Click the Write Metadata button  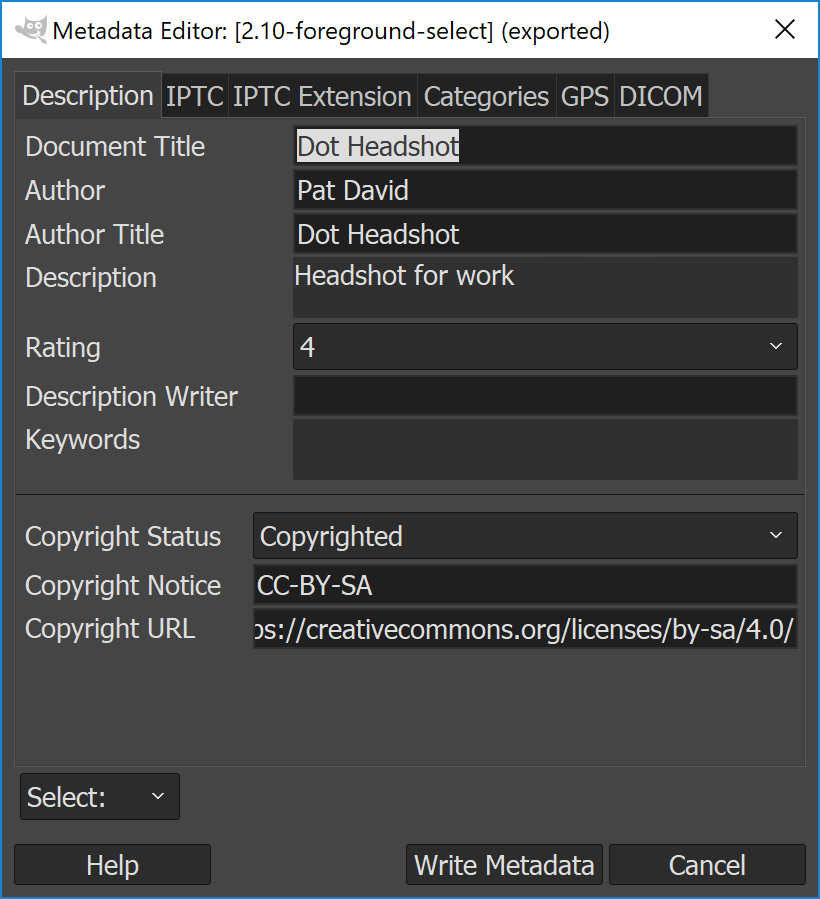(x=504, y=864)
